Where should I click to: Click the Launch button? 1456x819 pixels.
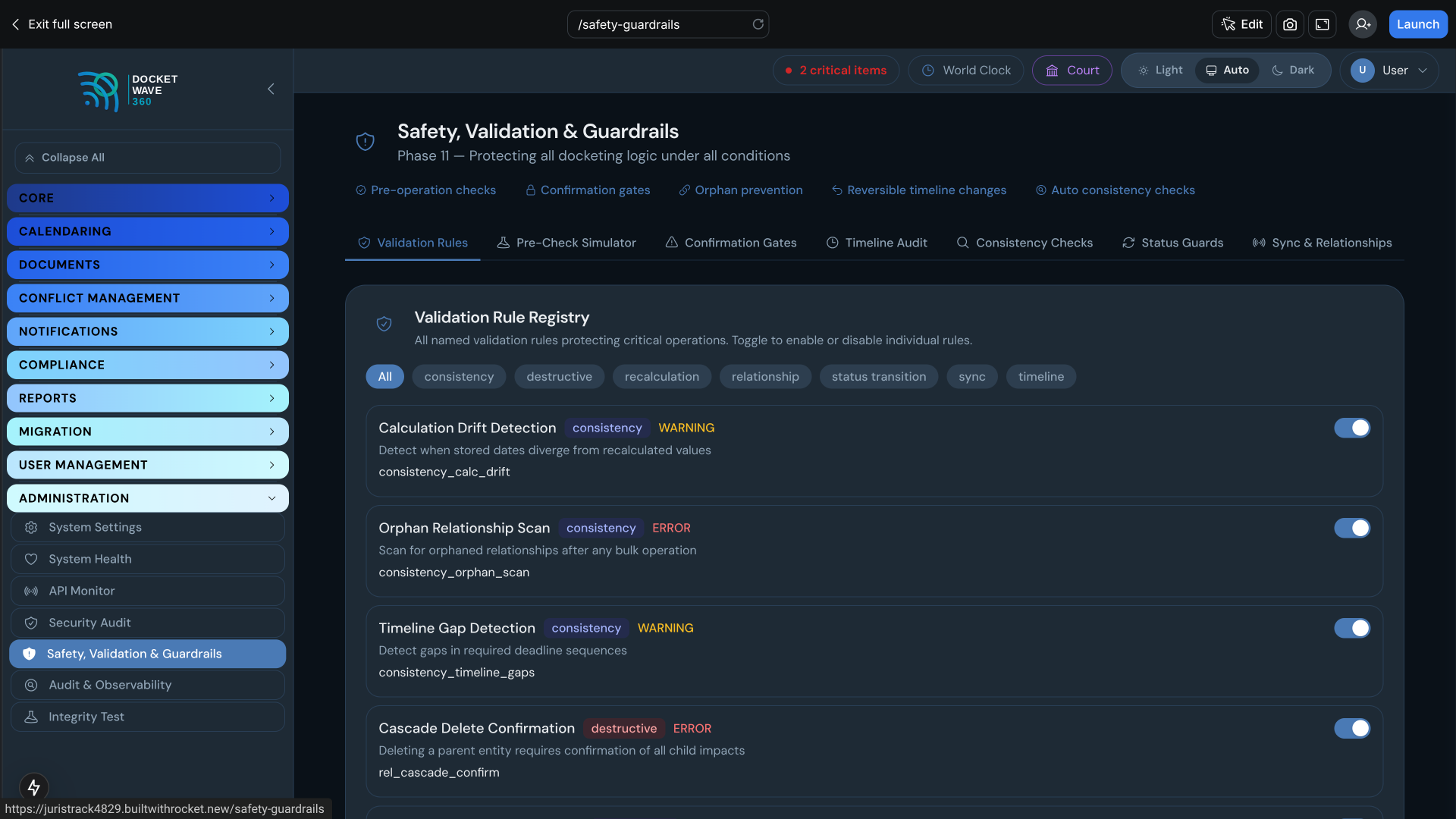pos(1418,24)
